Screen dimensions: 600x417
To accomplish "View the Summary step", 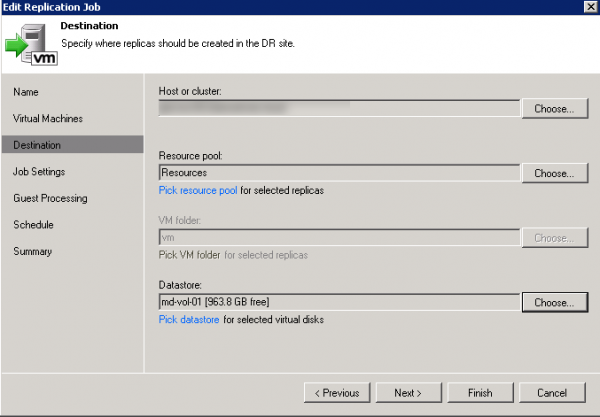I will [x=33, y=251].
